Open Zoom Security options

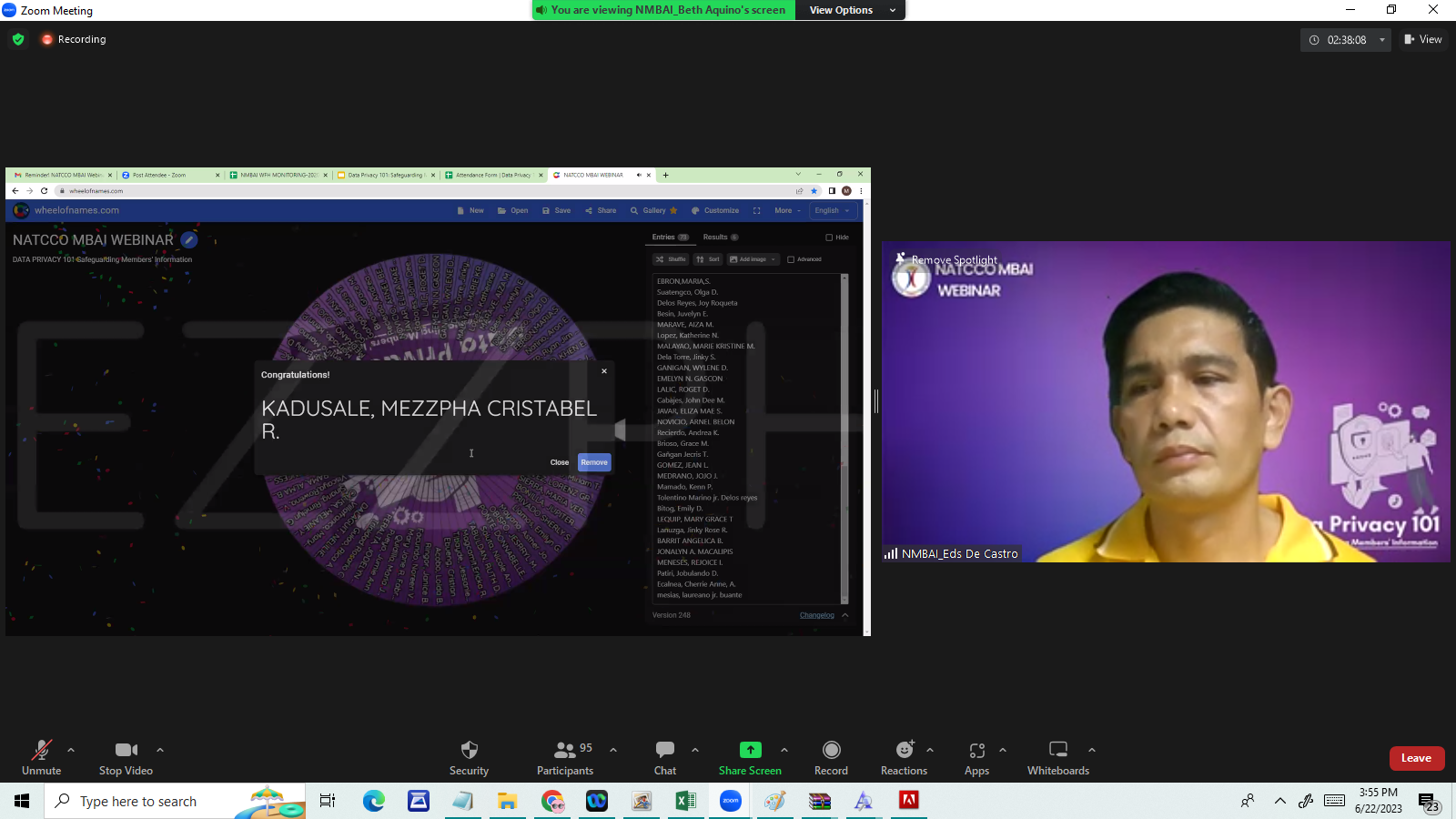469,757
